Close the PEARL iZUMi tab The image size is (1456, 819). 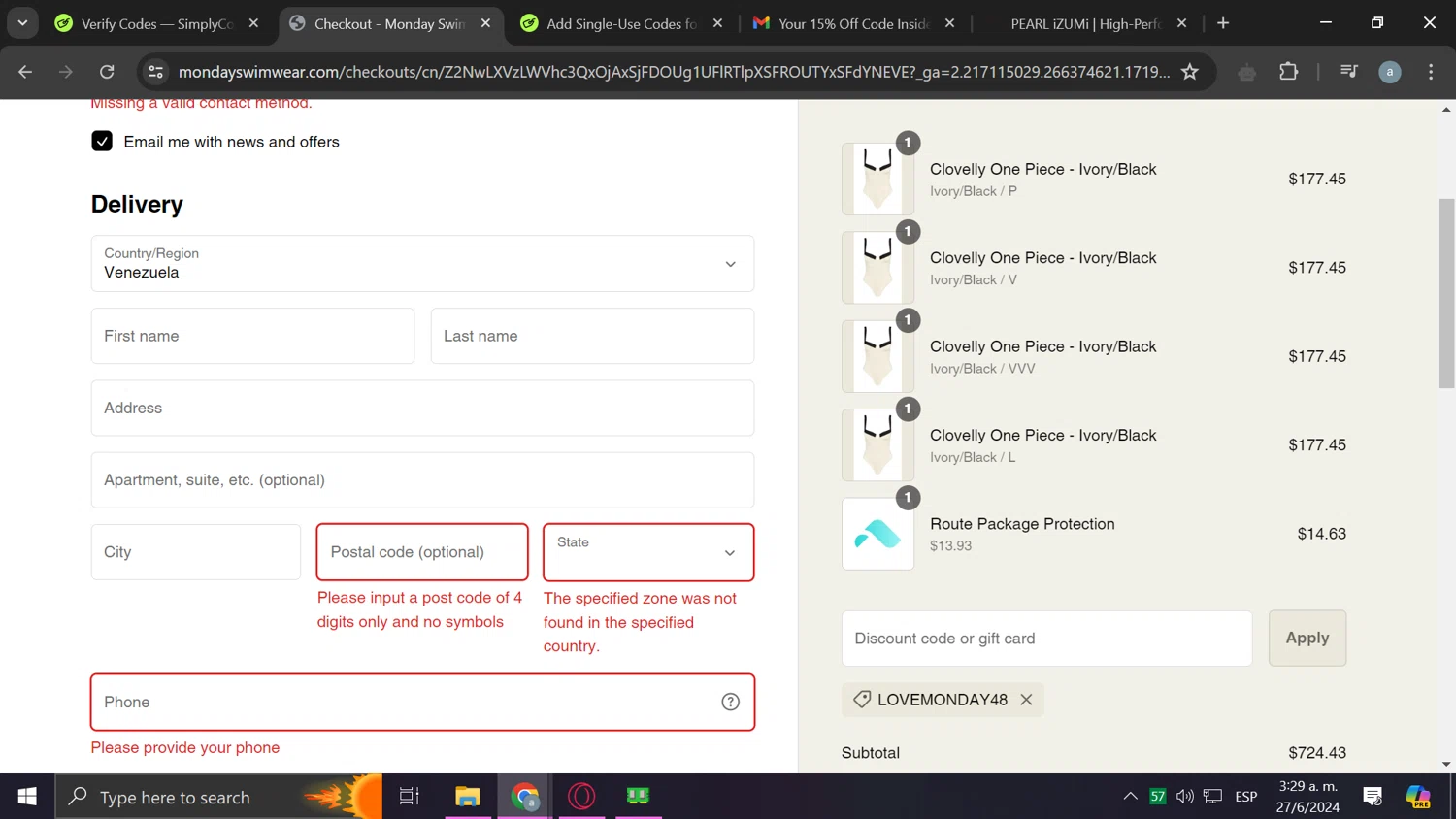tap(1182, 23)
